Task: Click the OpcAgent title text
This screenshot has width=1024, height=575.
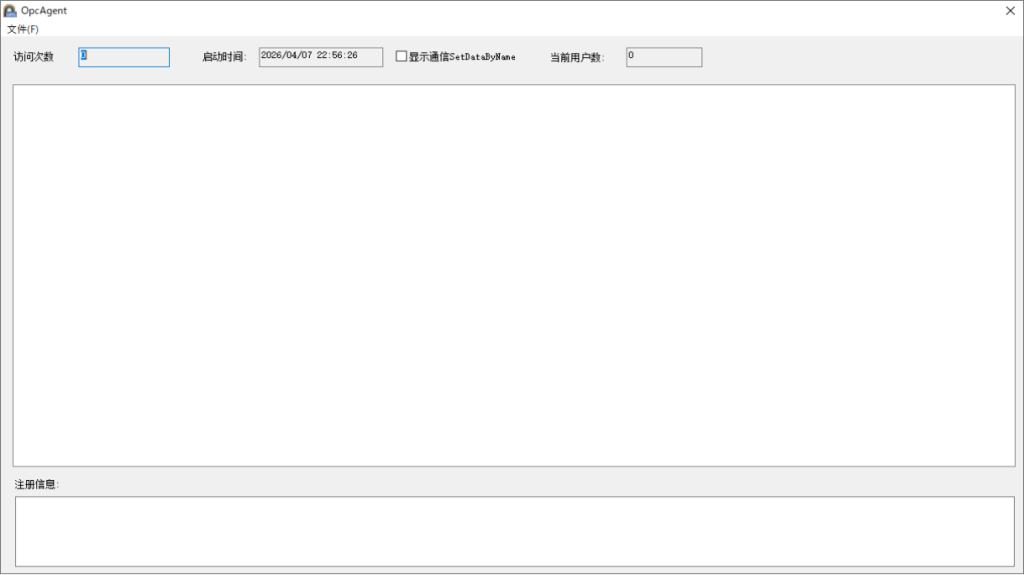Action: (x=44, y=10)
